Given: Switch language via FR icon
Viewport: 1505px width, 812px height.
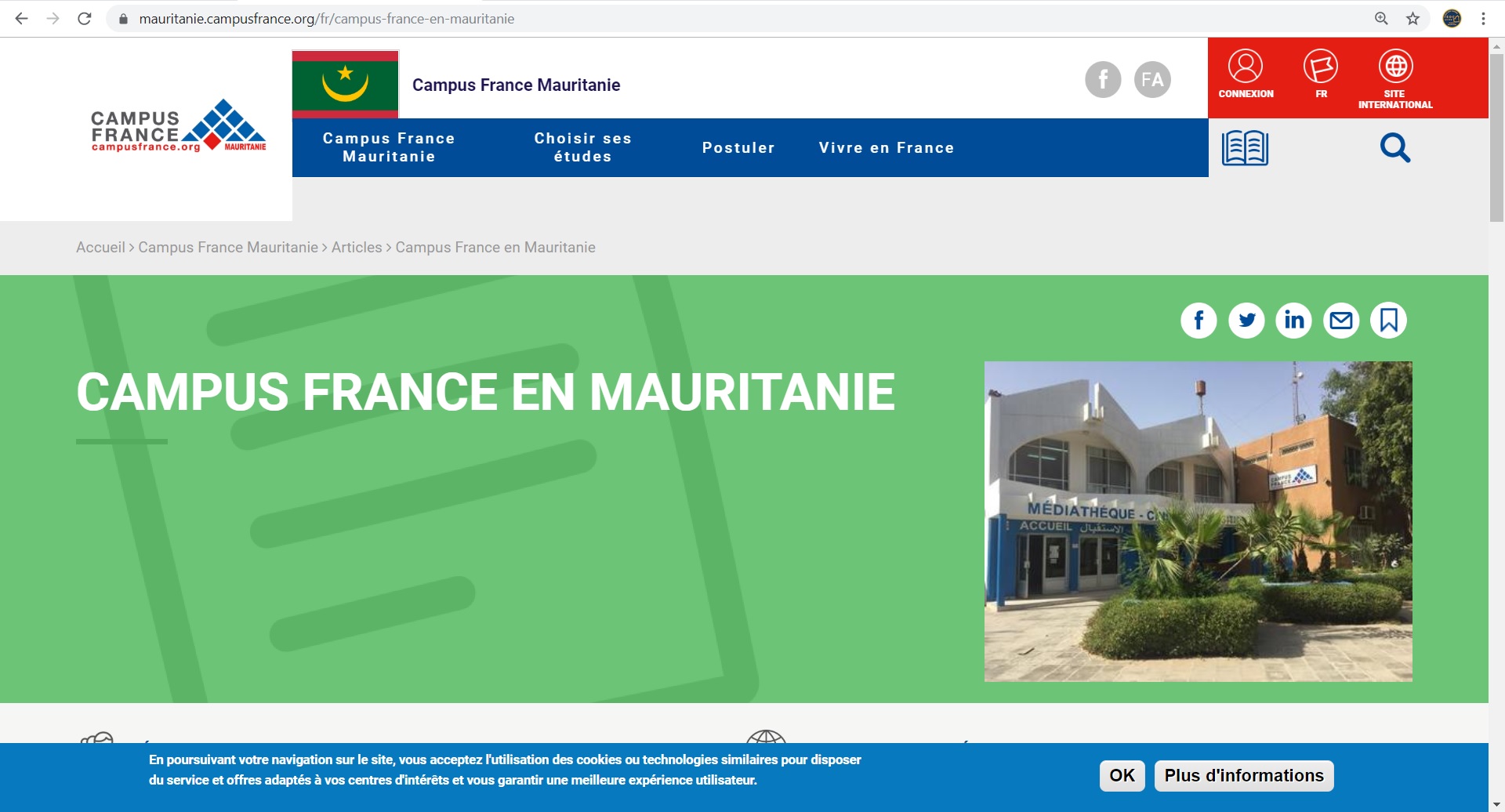Looking at the screenshot, I should 1321,74.
